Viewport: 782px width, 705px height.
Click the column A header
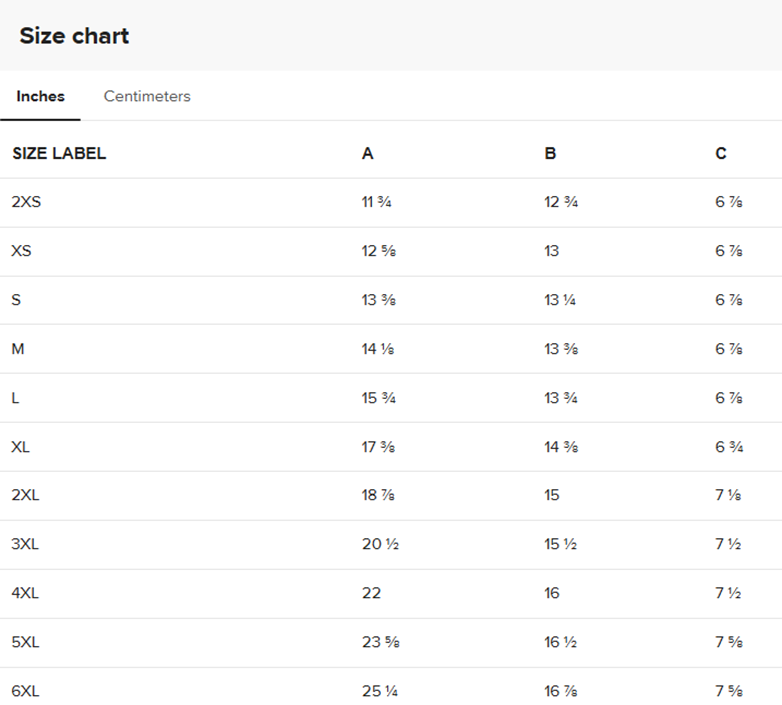tap(368, 154)
